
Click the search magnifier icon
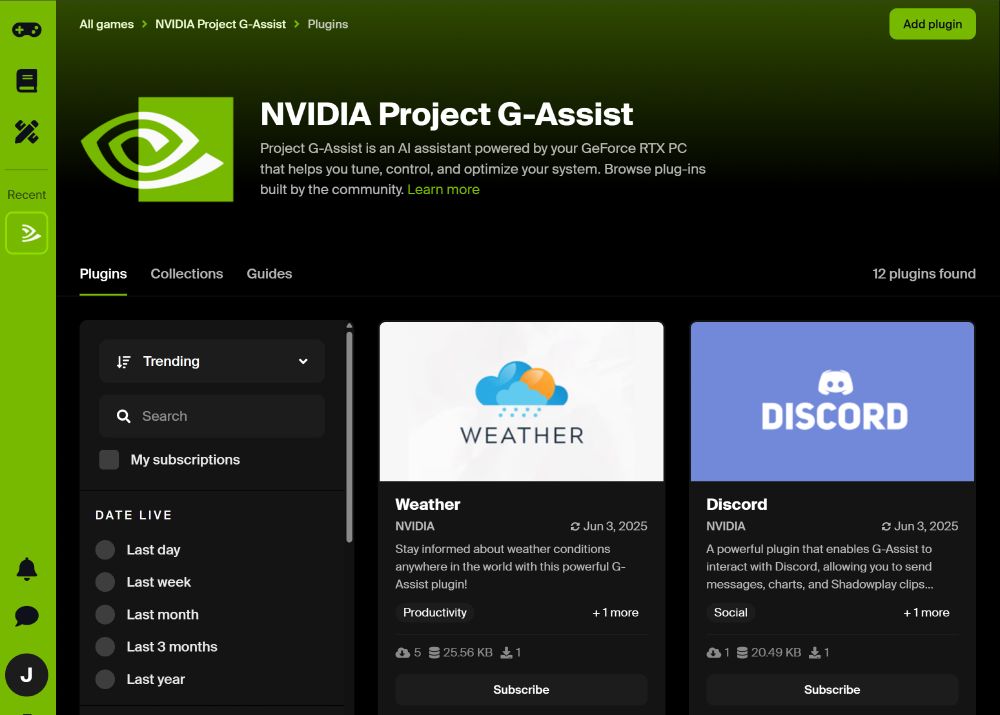124,416
